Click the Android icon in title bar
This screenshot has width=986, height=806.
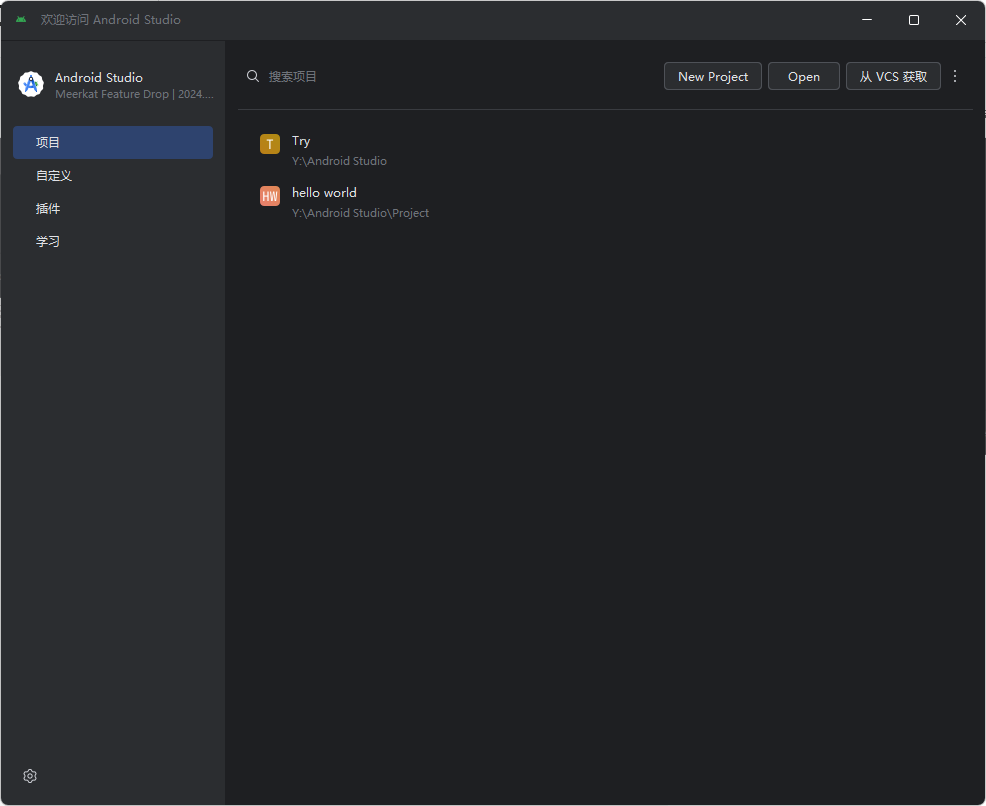pos(21,19)
